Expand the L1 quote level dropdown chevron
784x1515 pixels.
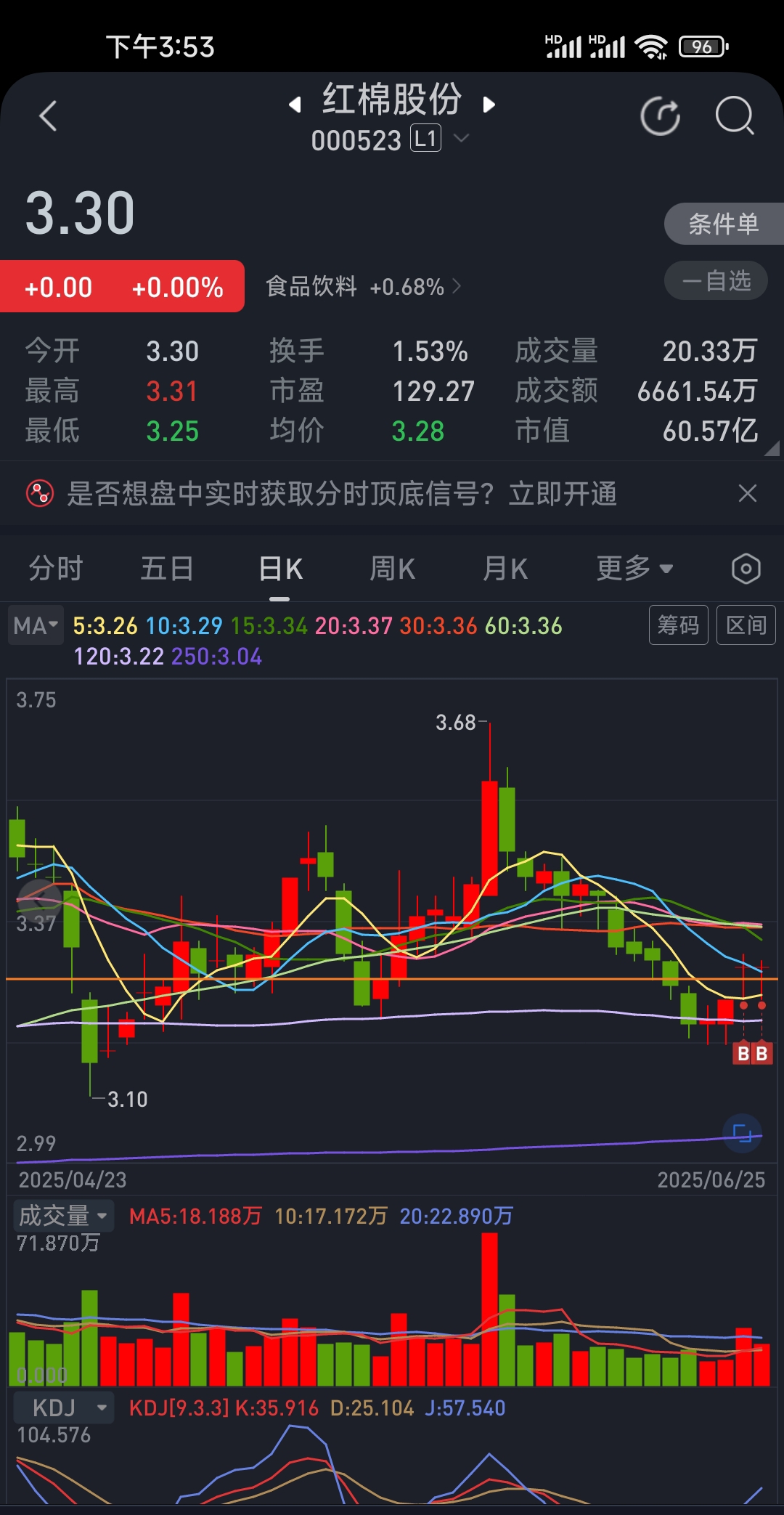click(x=461, y=138)
